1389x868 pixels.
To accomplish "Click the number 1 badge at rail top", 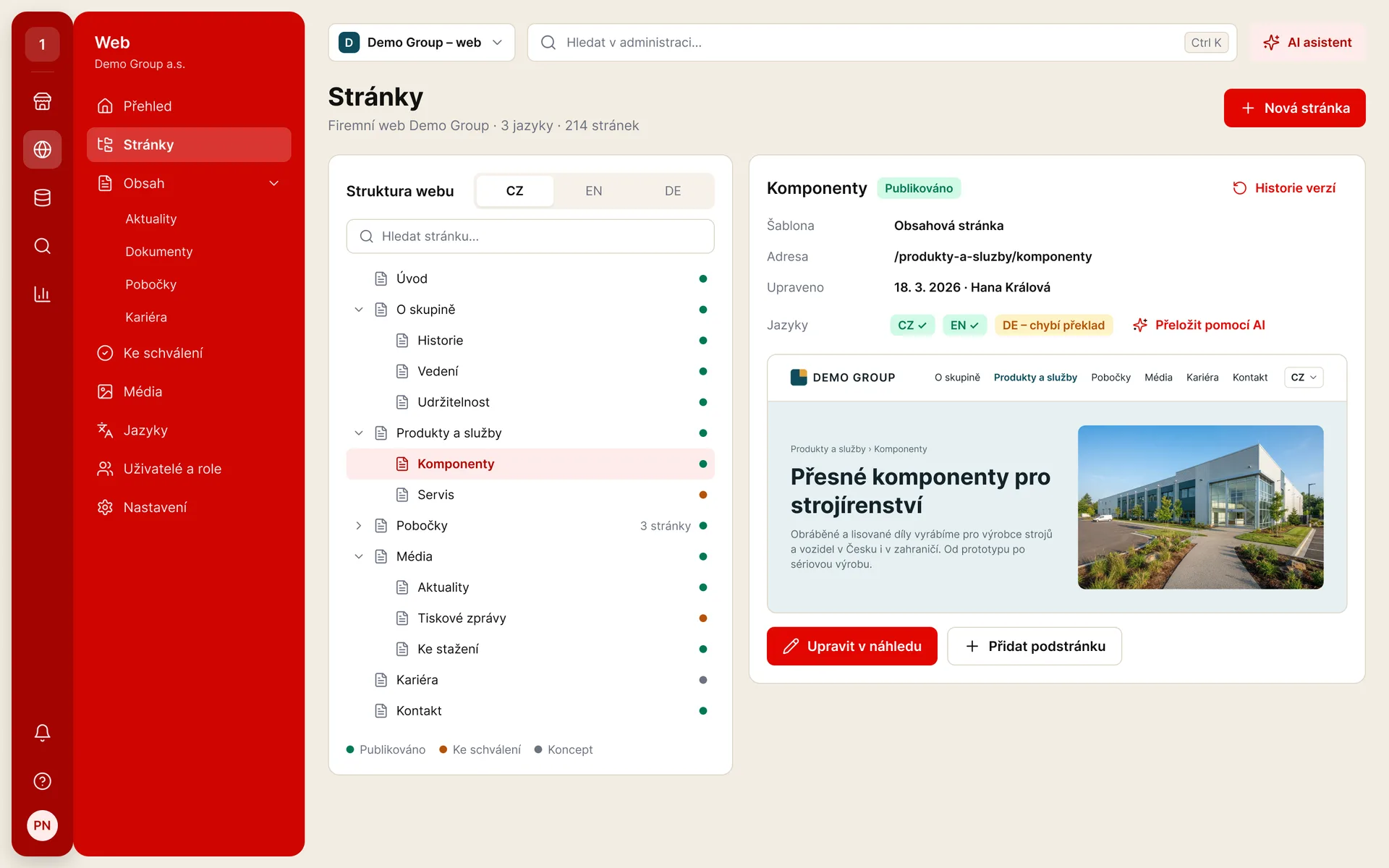I will (42, 44).
